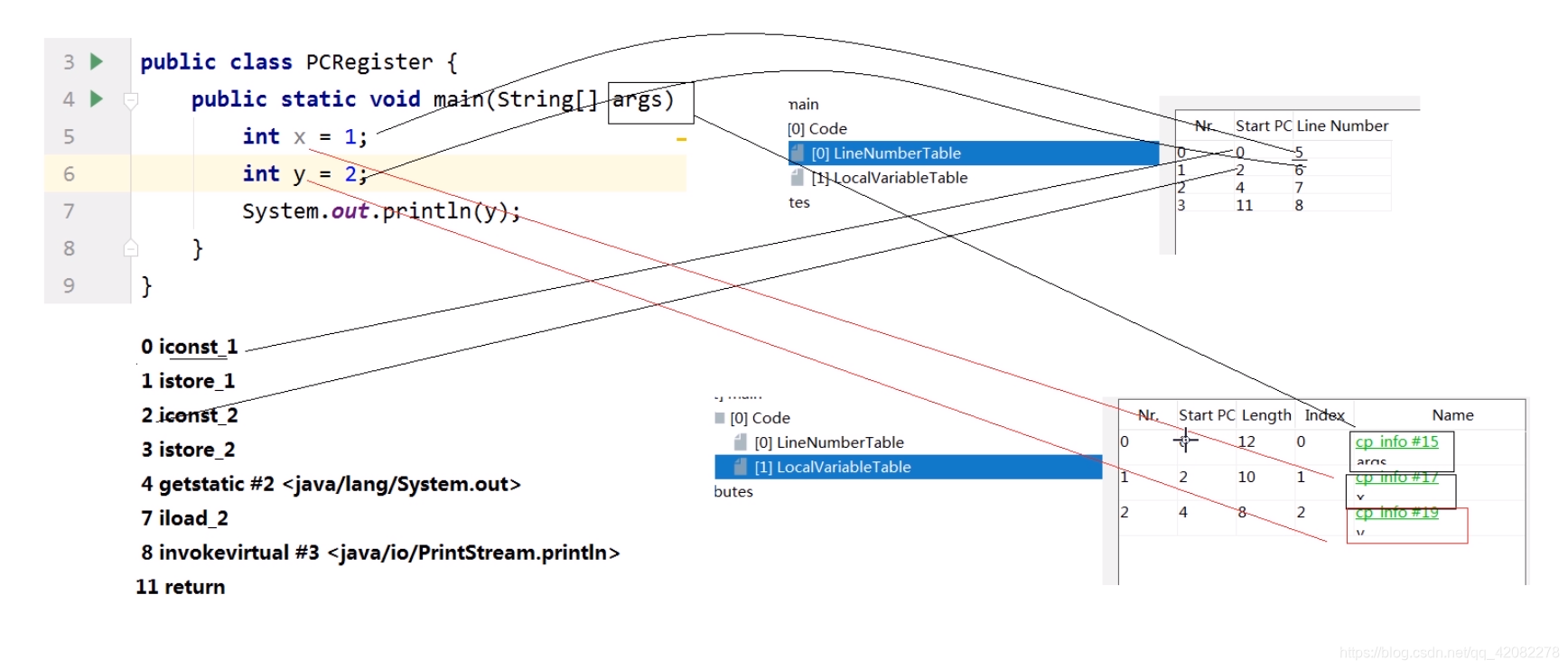Open the cp_info #19 link
The image size is (1568, 669).
coord(1396,512)
